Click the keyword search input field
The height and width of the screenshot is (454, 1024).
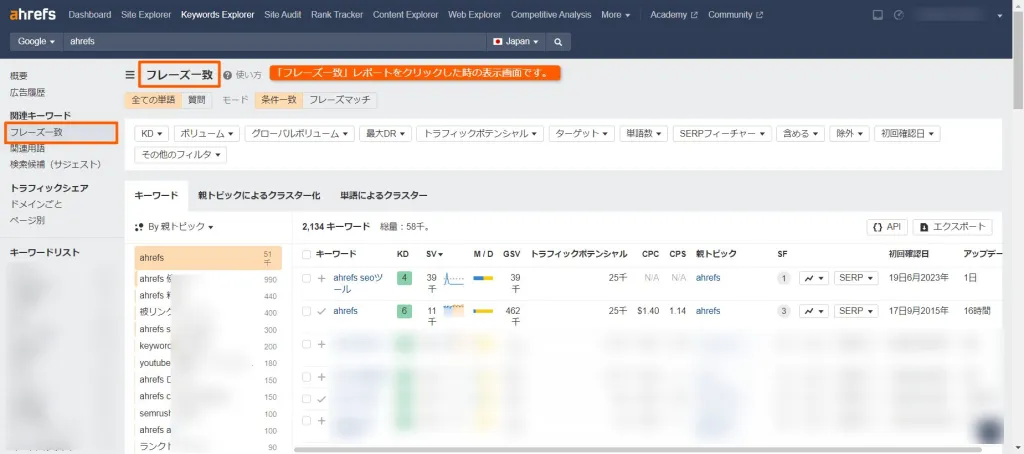(275, 41)
